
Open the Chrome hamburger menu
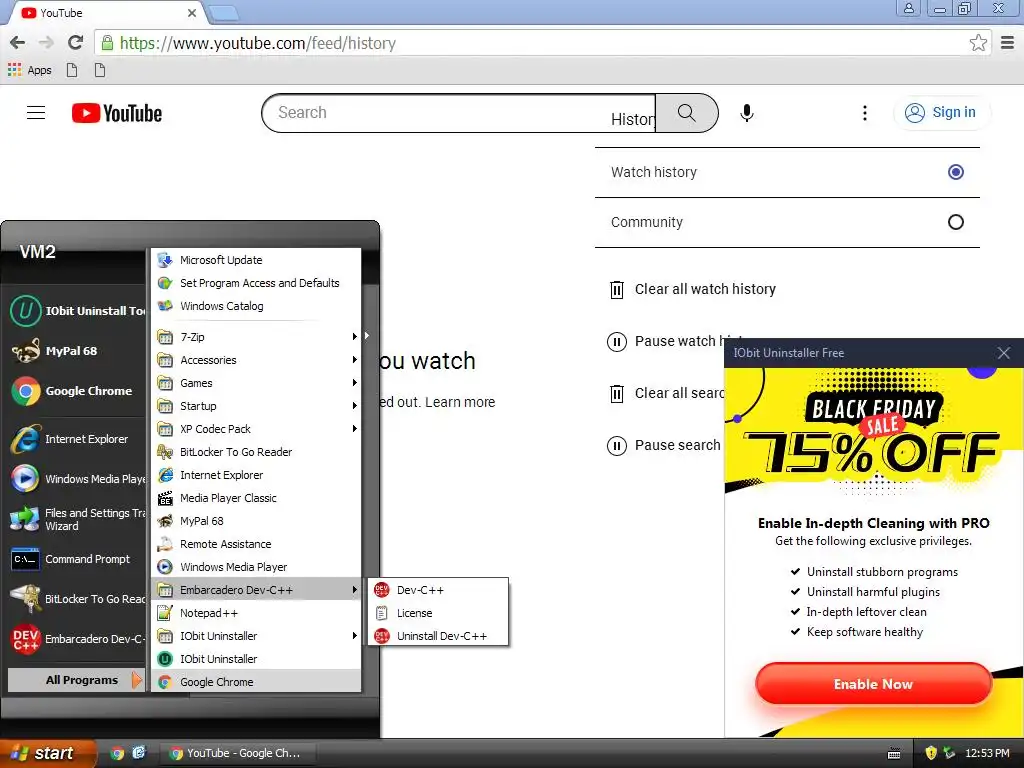[1008, 43]
